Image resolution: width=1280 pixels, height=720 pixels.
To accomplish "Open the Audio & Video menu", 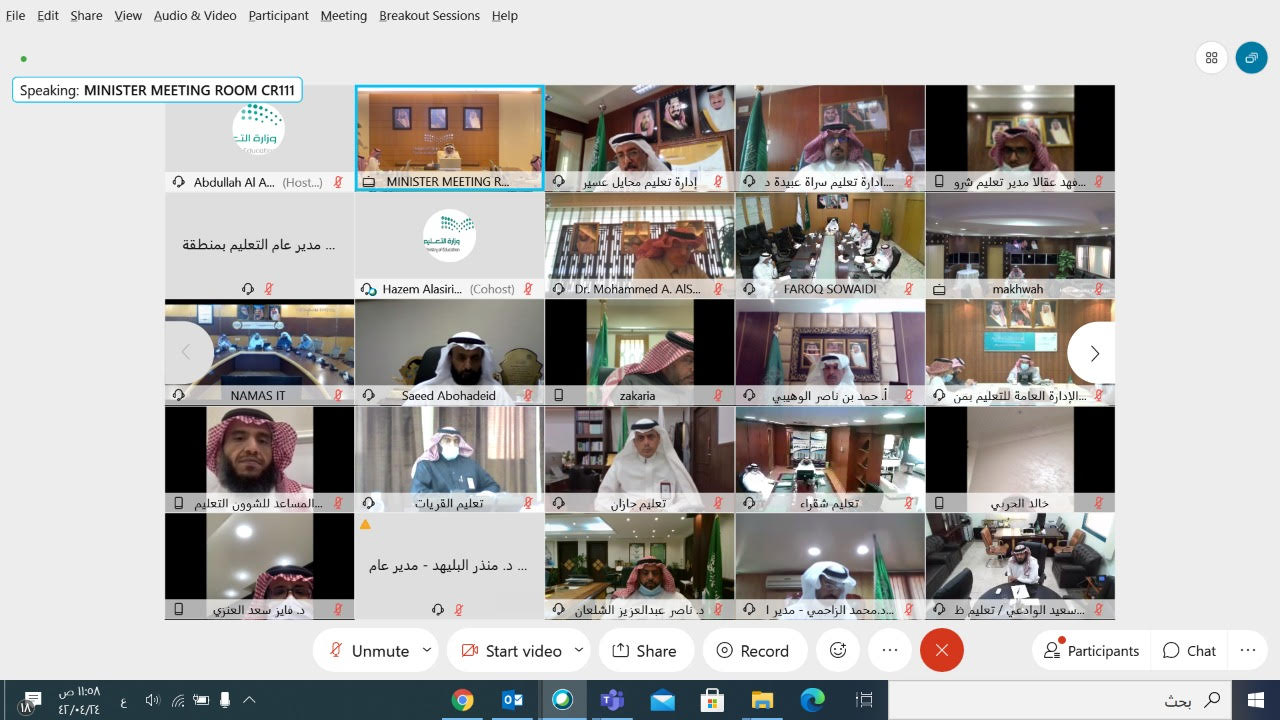I will click(195, 16).
